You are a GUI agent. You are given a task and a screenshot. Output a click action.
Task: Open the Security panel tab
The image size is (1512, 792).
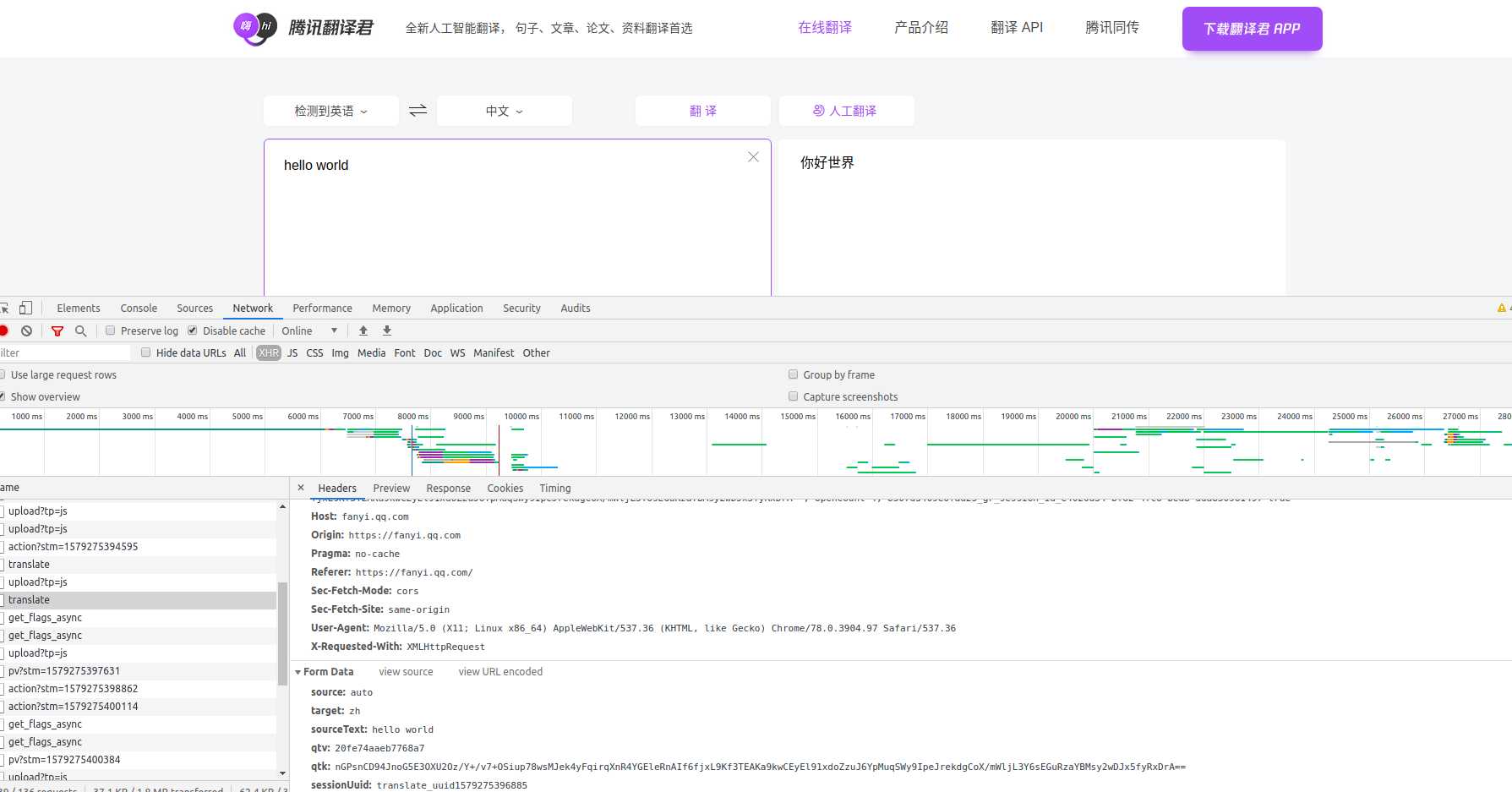tap(521, 308)
